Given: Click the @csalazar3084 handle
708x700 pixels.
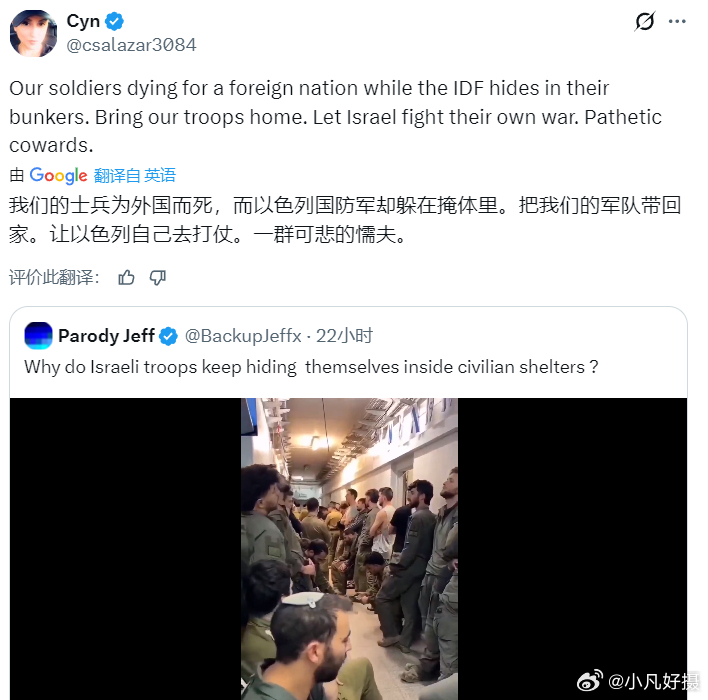Looking at the screenshot, I should tap(131, 45).
